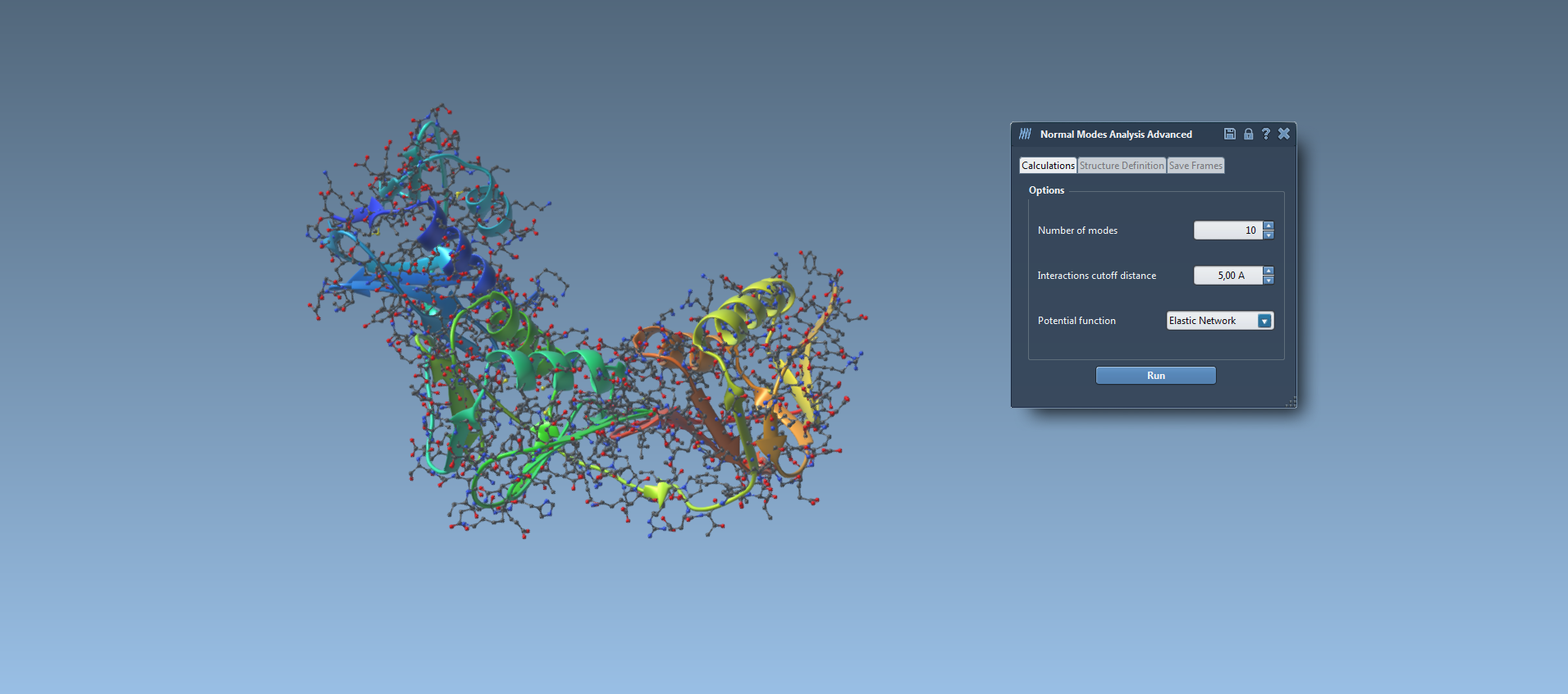Screen dimensions: 1568x694
Task: Close the Normal Modes Analysis Advanced panel
Action: [1284, 134]
